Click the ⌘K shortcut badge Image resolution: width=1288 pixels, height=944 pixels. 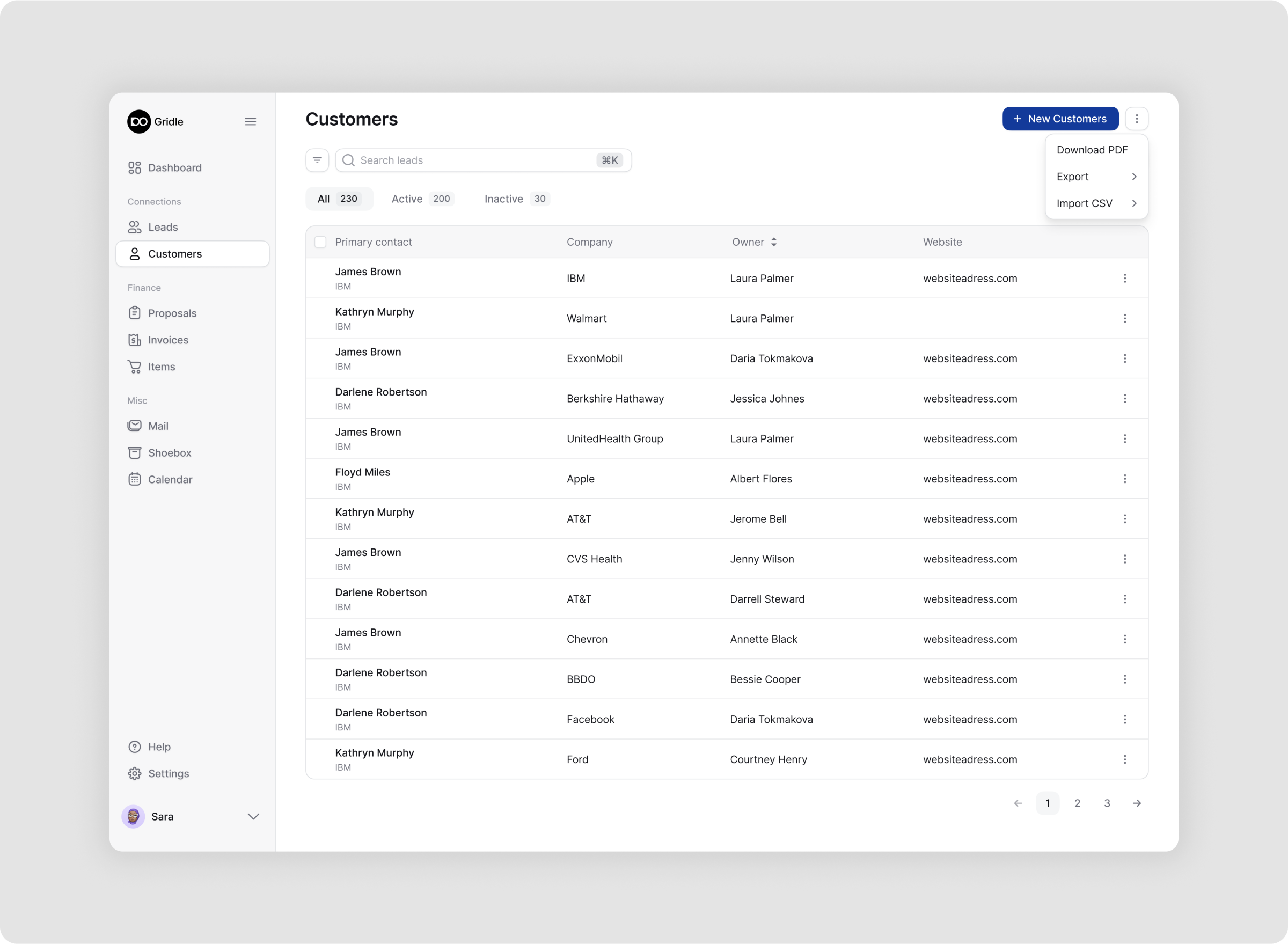pos(610,160)
